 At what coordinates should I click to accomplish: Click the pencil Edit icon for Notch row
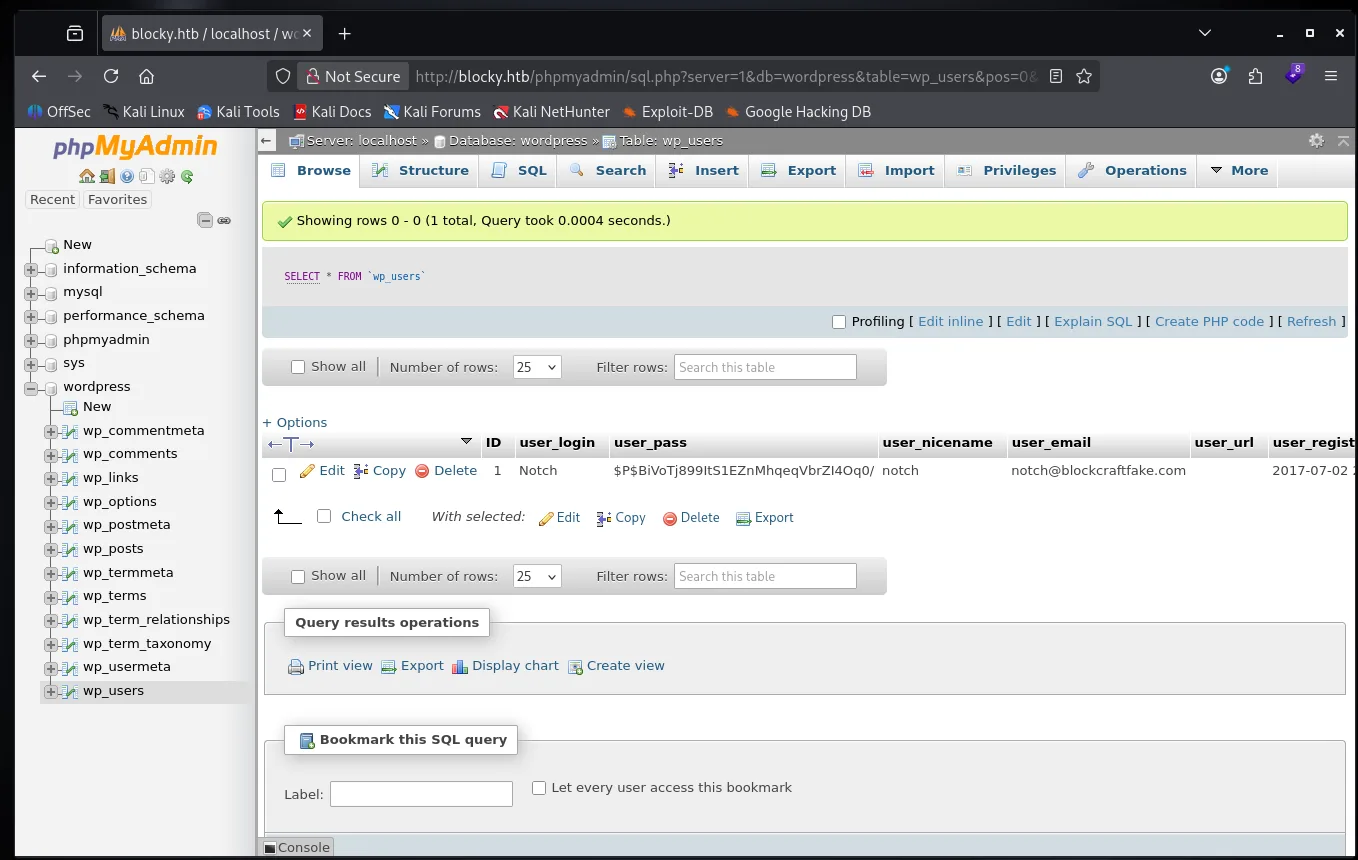[308, 471]
